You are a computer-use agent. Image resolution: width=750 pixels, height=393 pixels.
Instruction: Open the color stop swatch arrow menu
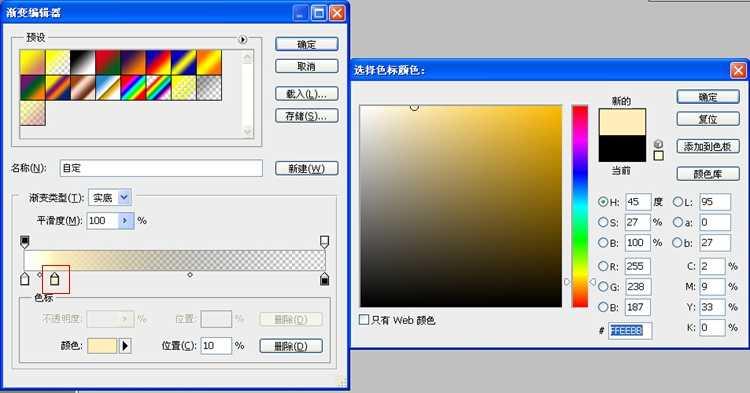click(x=125, y=346)
